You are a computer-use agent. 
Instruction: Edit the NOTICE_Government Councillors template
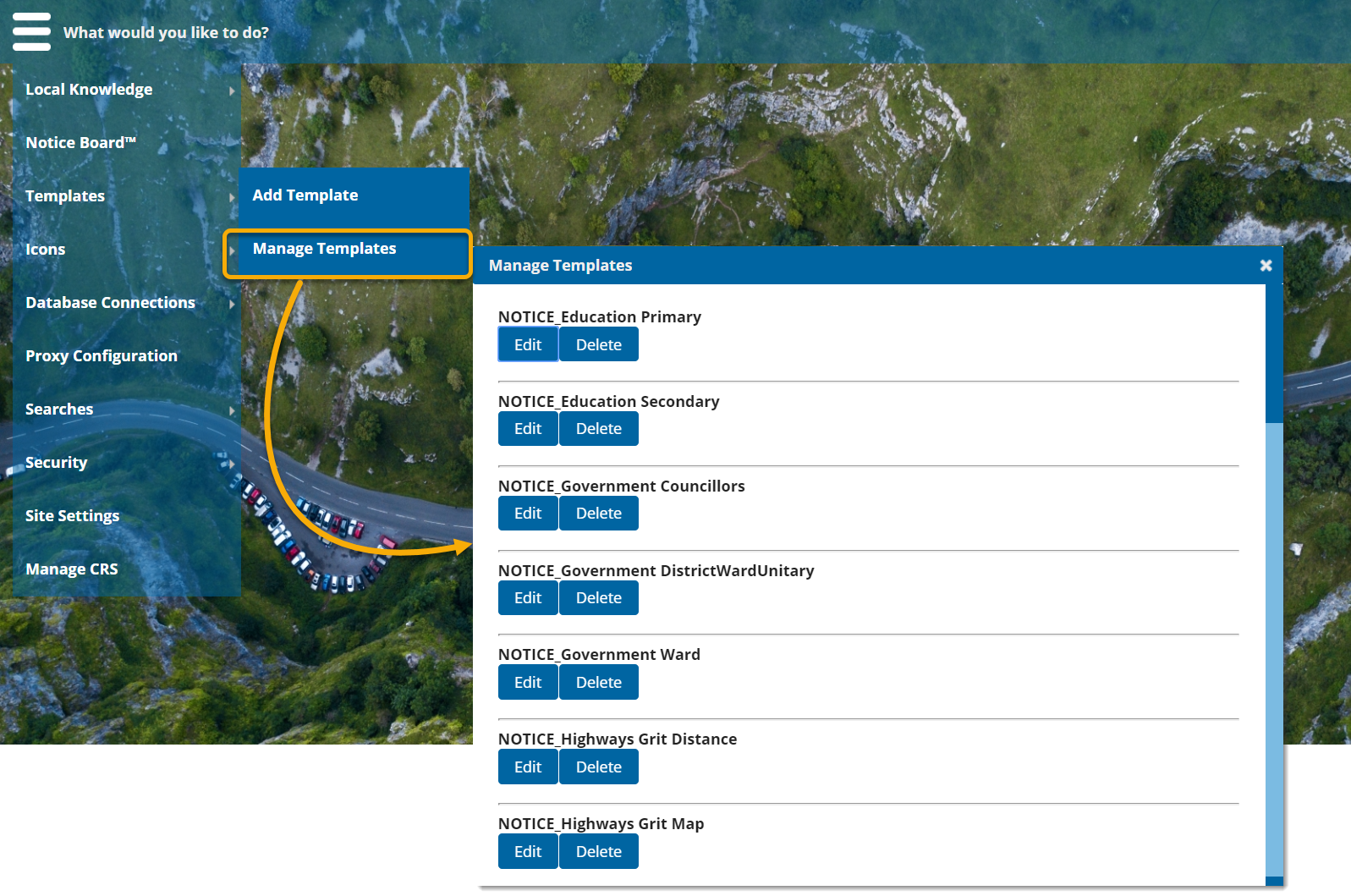click(x=528, y=514)
